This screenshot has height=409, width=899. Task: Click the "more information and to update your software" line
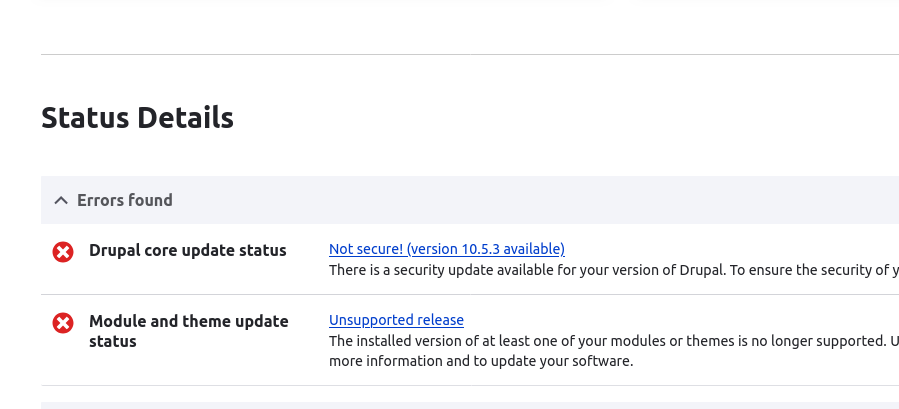[x=481, y=361]
